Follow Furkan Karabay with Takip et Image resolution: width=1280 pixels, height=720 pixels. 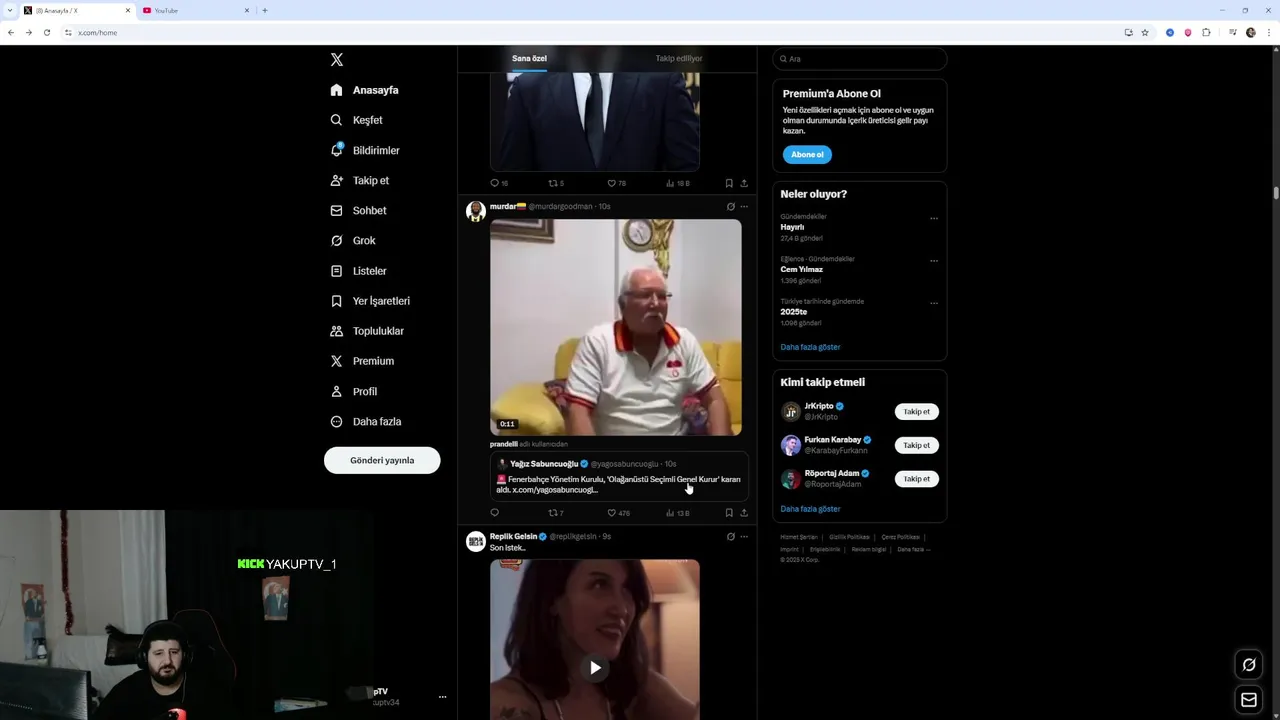[x=917, y=445]
